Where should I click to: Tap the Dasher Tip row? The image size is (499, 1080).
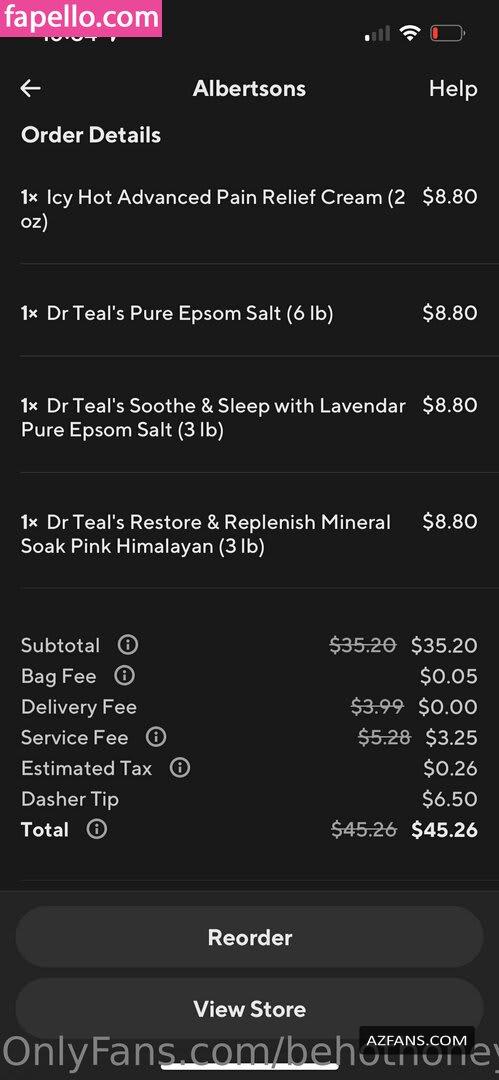coord(250,799)
